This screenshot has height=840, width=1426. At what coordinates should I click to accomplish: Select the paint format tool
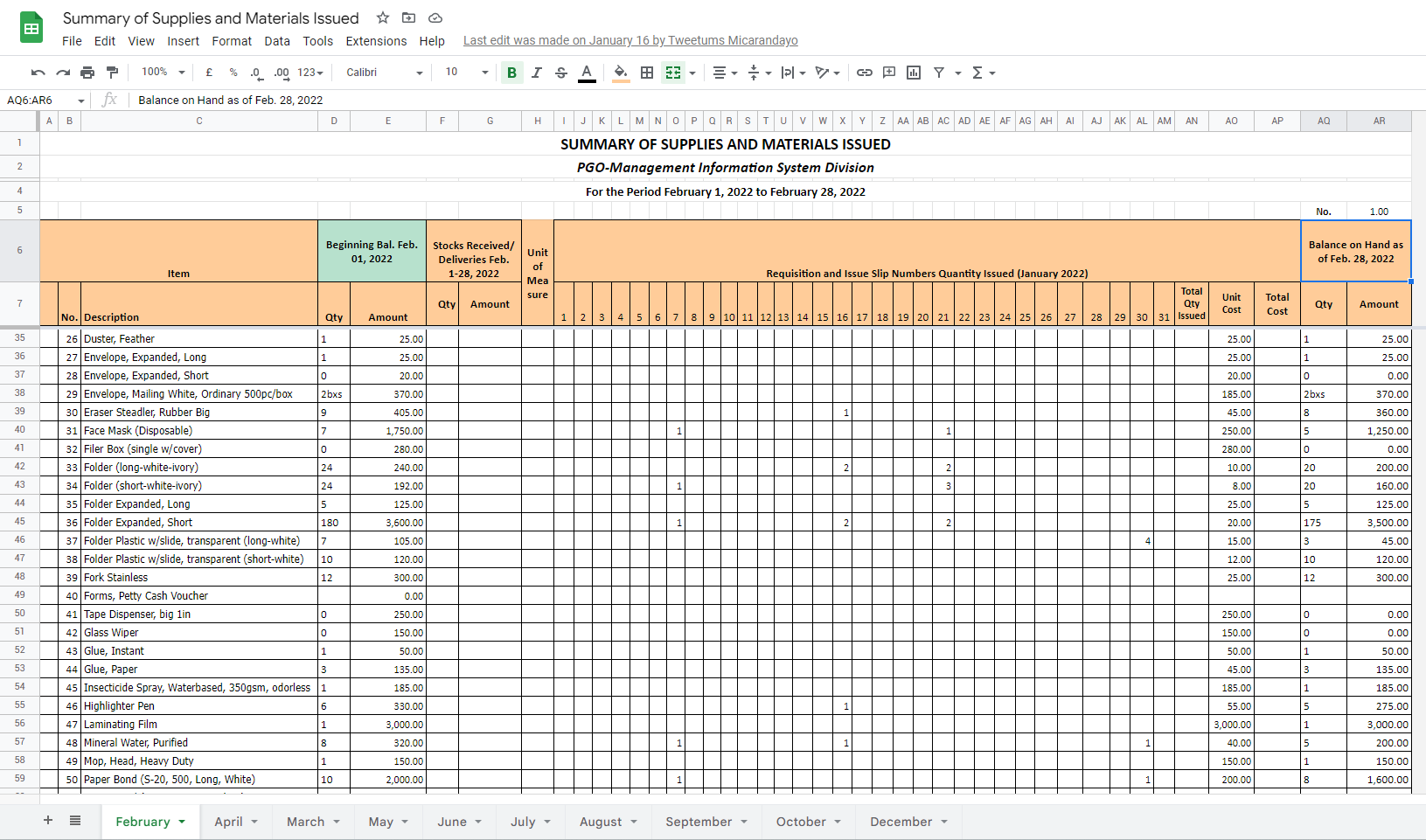coord(112,73)
